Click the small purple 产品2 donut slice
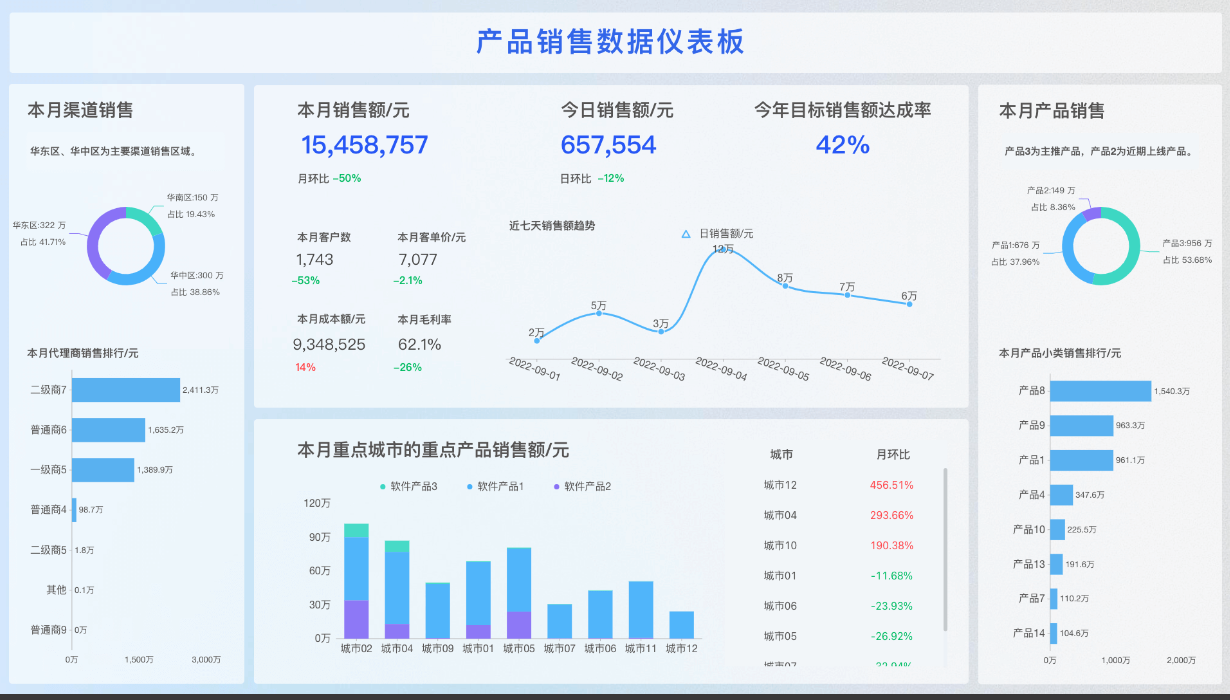 pyautogui.click(x=1091, y=214)
